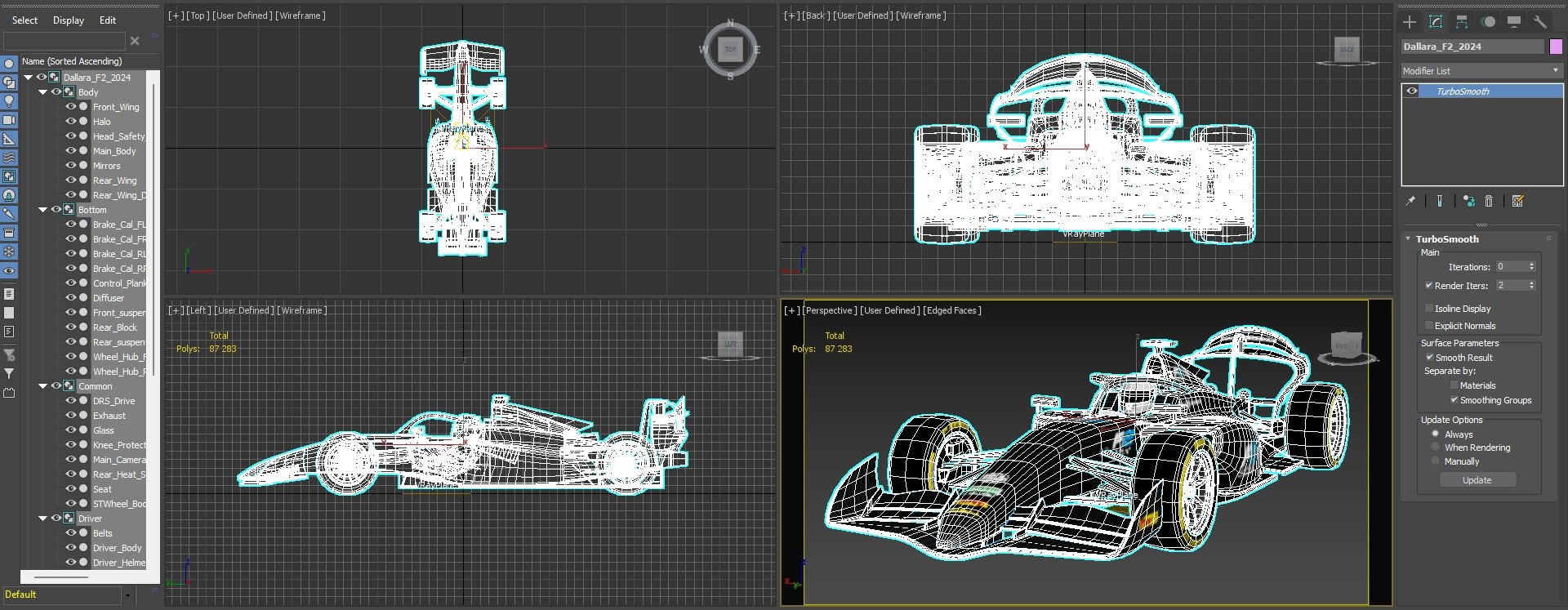
Task: Collapse the Driver group in the tree
Action: tap(43, 519)
